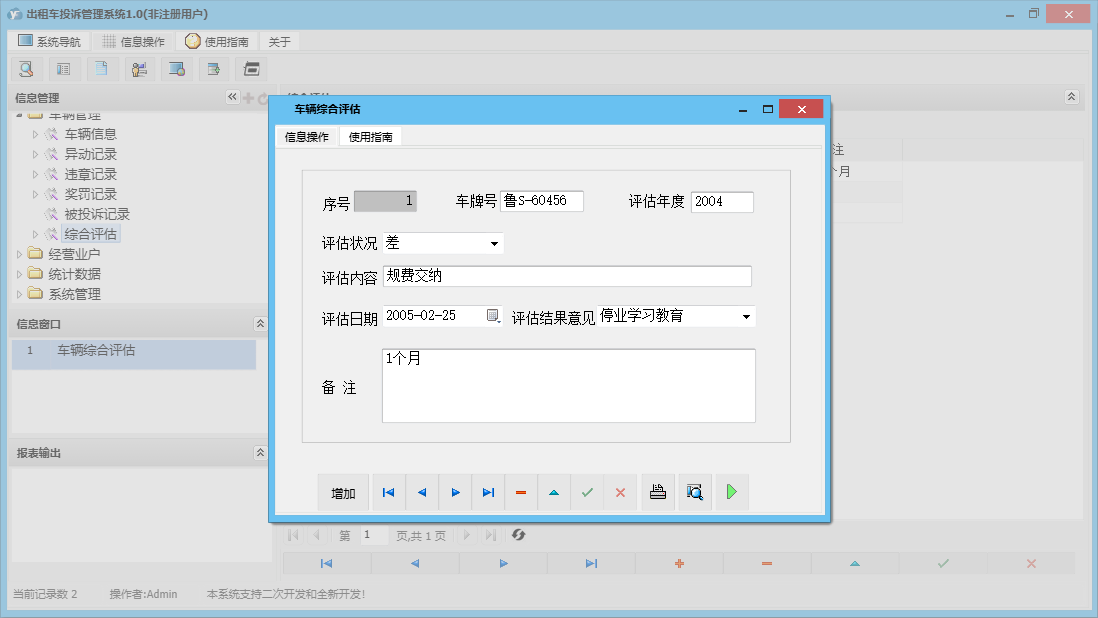Viewport: 1098px width, 618px height.
Task: Jump to the last record with the ▶| button
Action: (x=488, y=491)
